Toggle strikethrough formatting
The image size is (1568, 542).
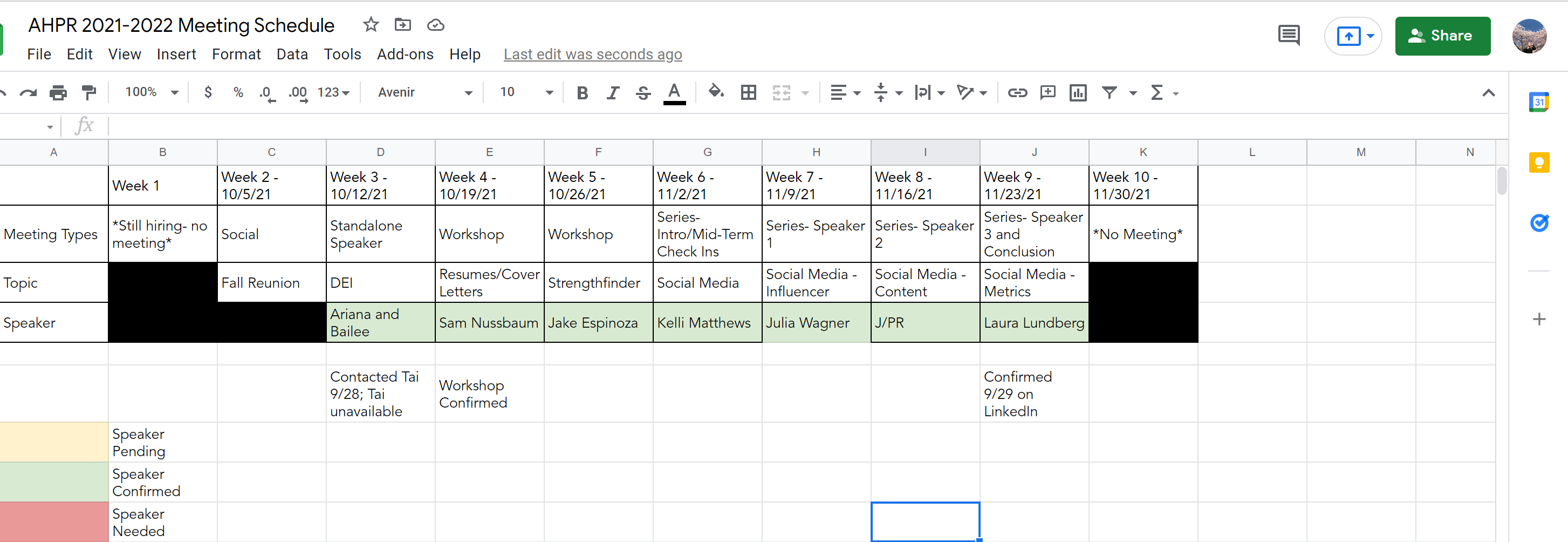[643, 92]
